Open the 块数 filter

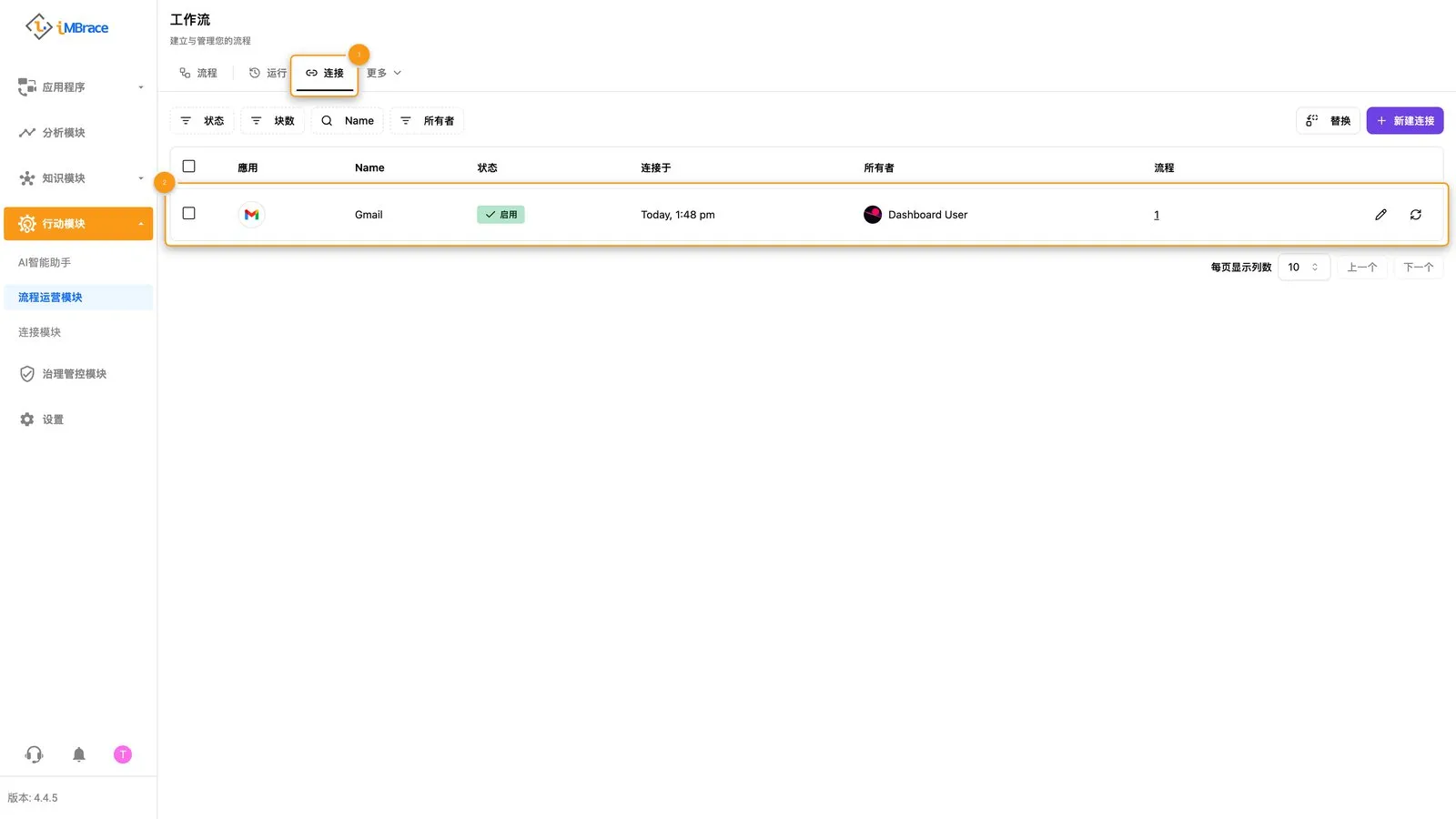tap(273, 121)
